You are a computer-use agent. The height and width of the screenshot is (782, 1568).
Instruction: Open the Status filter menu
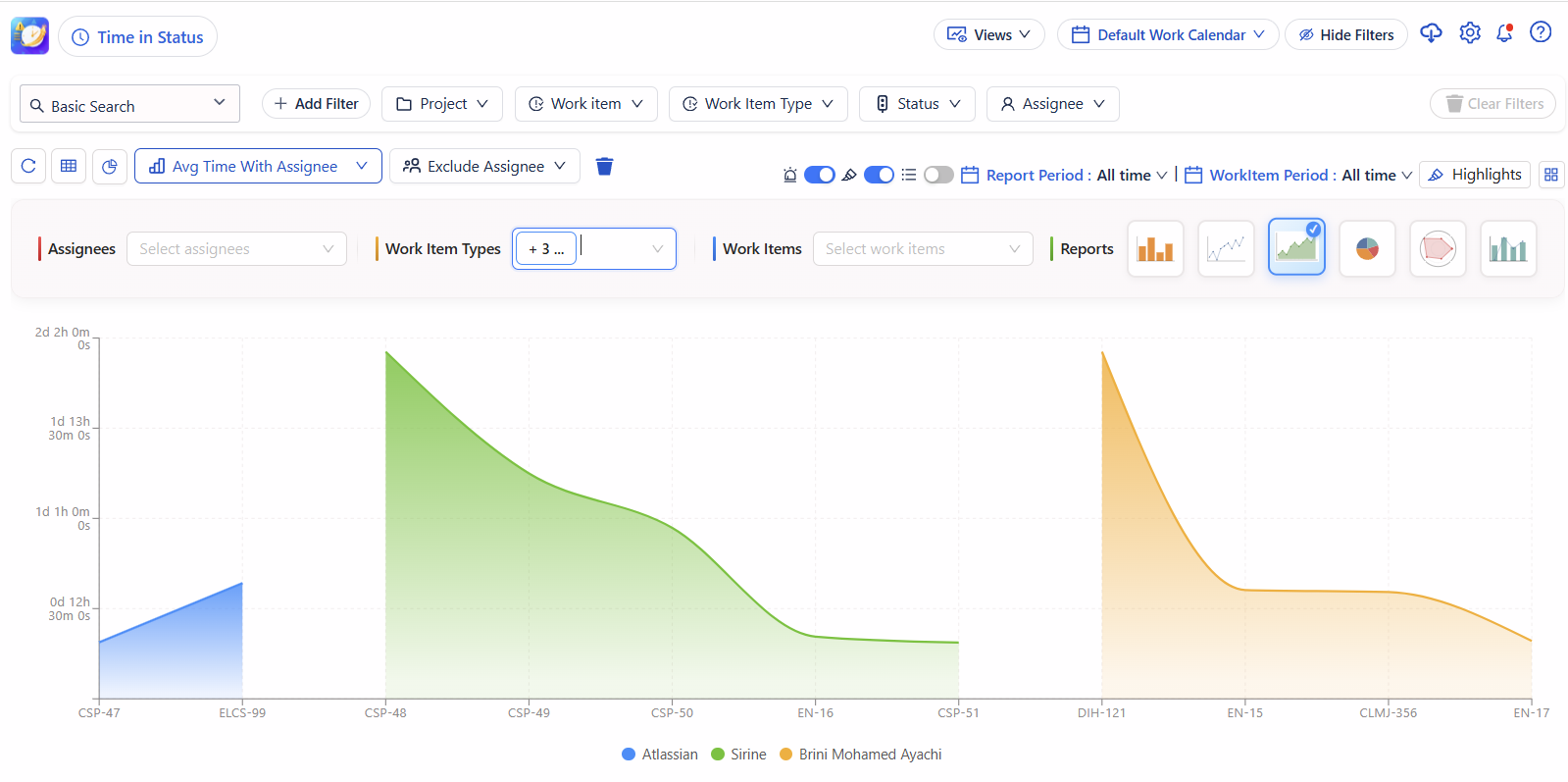coord(917,104)
